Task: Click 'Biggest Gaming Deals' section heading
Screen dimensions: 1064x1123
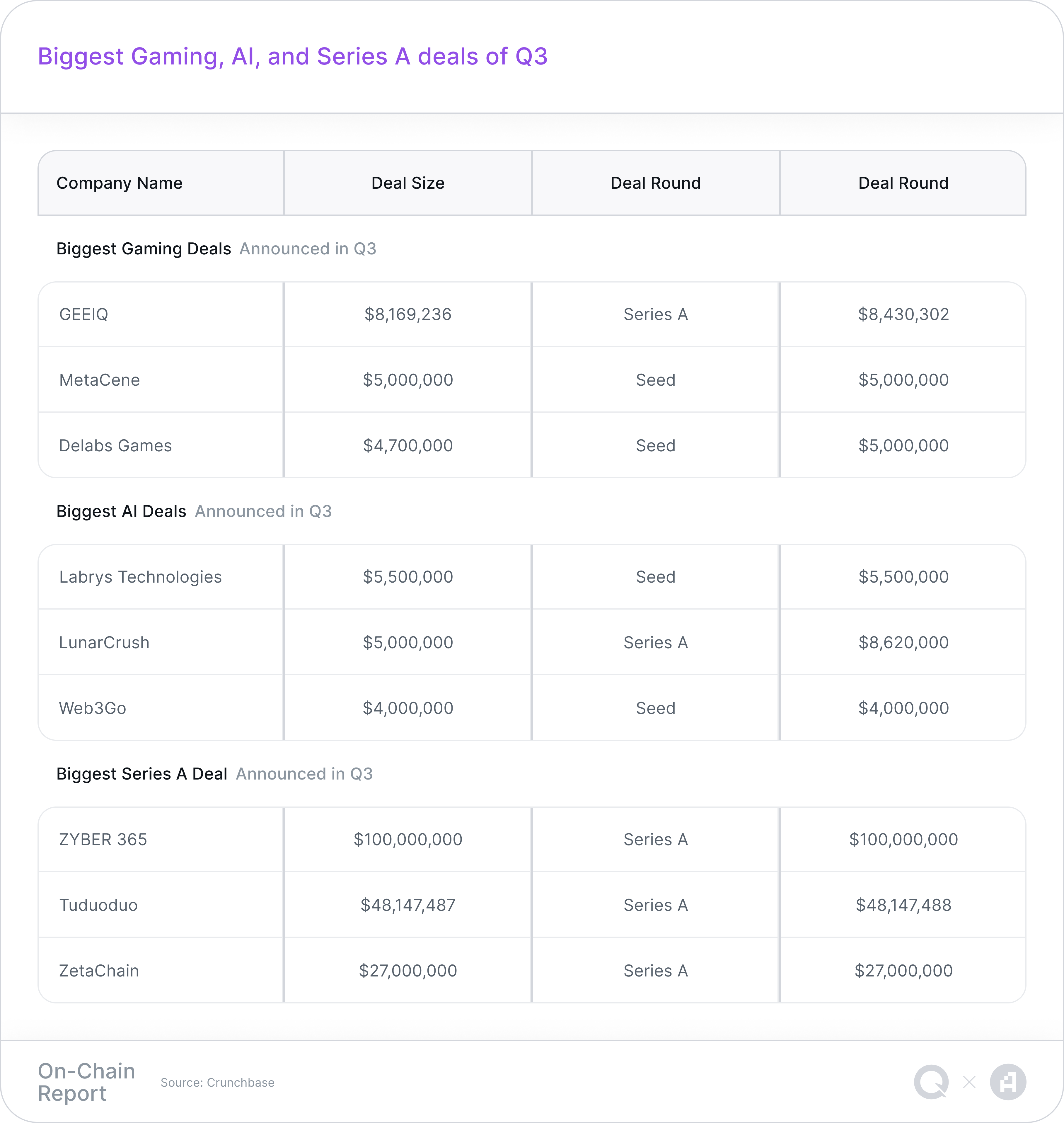Action: [144, 249]
